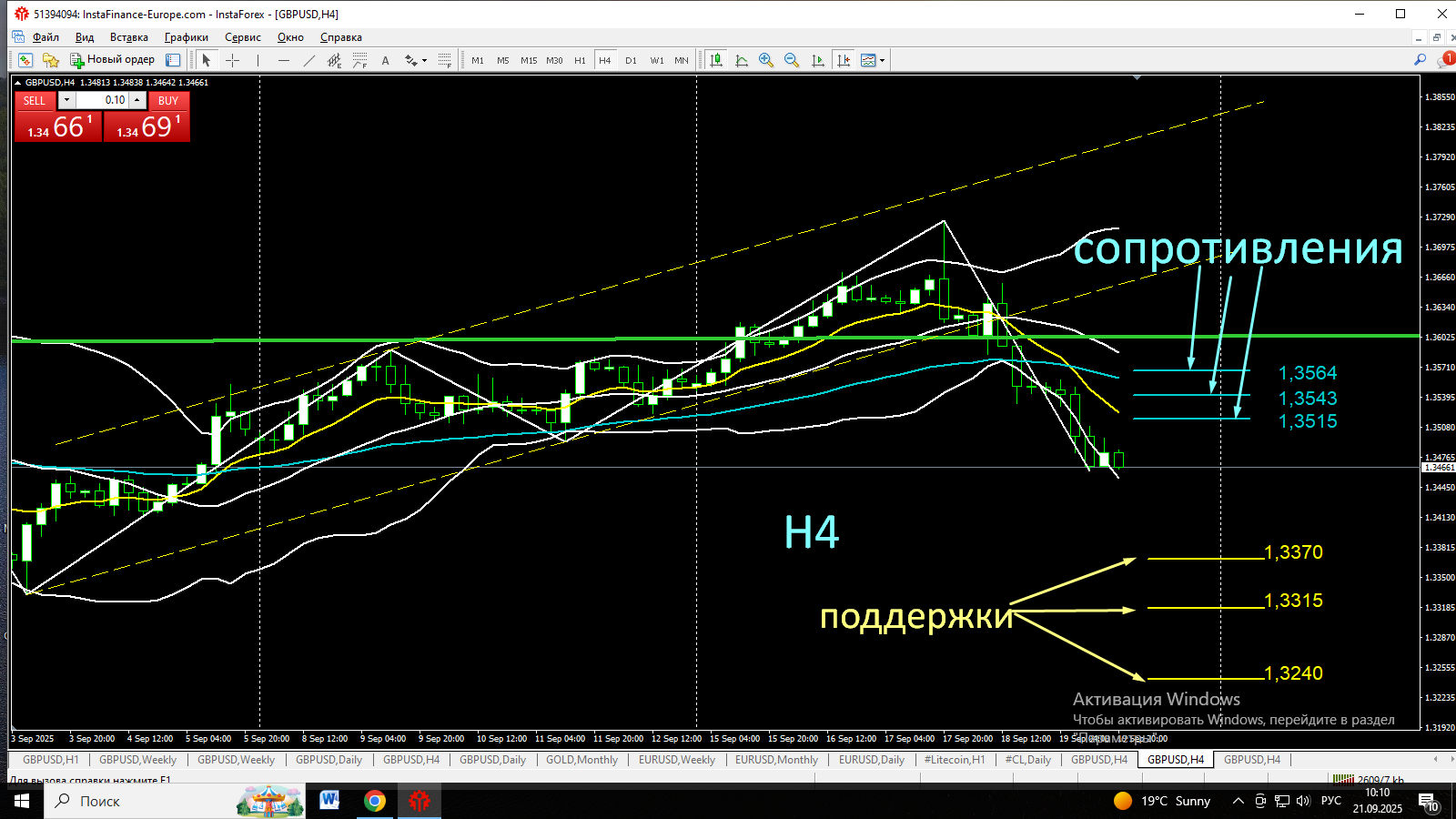Open the notifications bubble with badge 1

click(1445, 60)
